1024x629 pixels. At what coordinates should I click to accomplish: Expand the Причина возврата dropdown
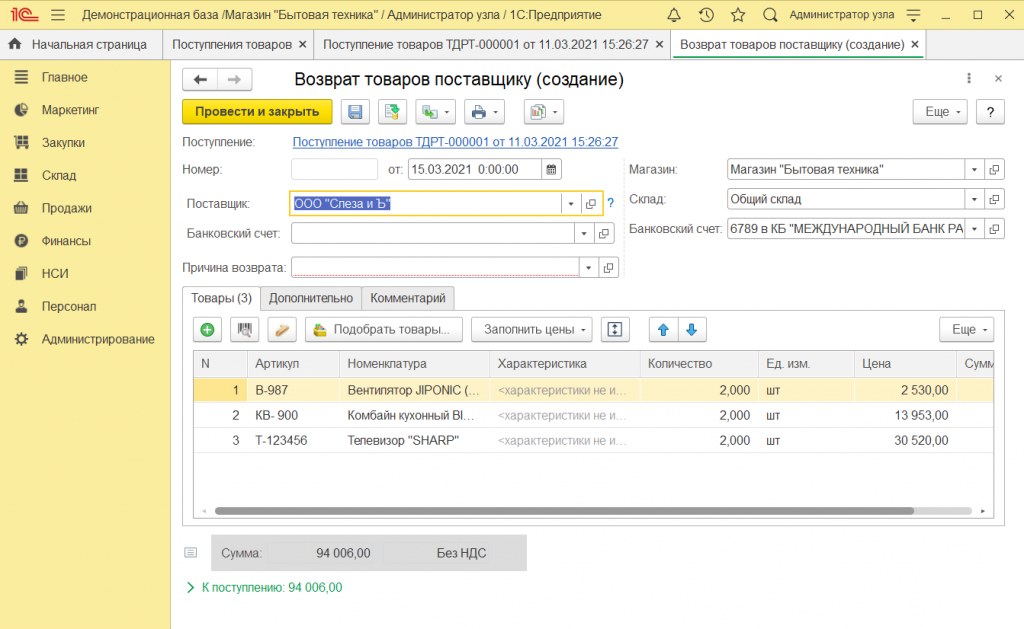pyautogui.click(x=587, y=268)
